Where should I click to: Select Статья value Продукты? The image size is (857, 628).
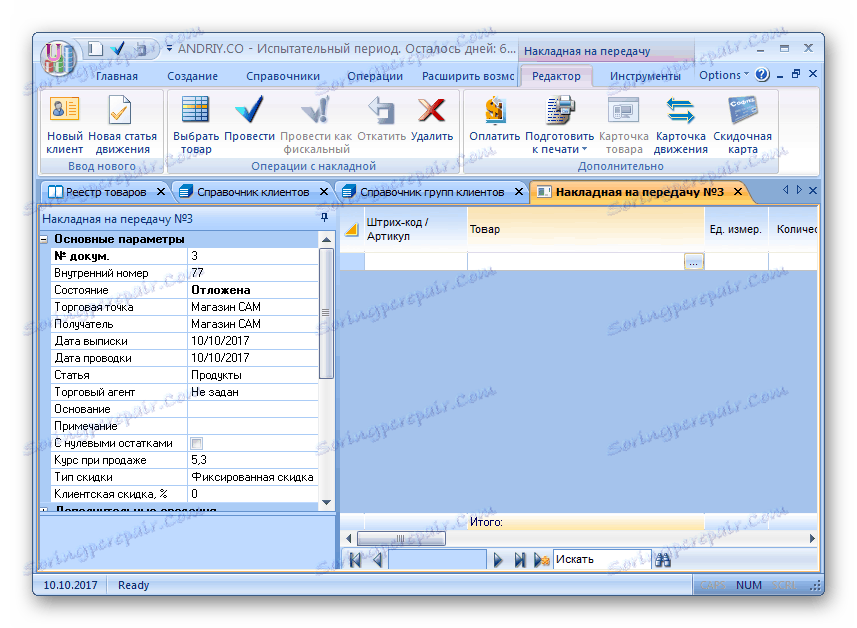[253, 375]
